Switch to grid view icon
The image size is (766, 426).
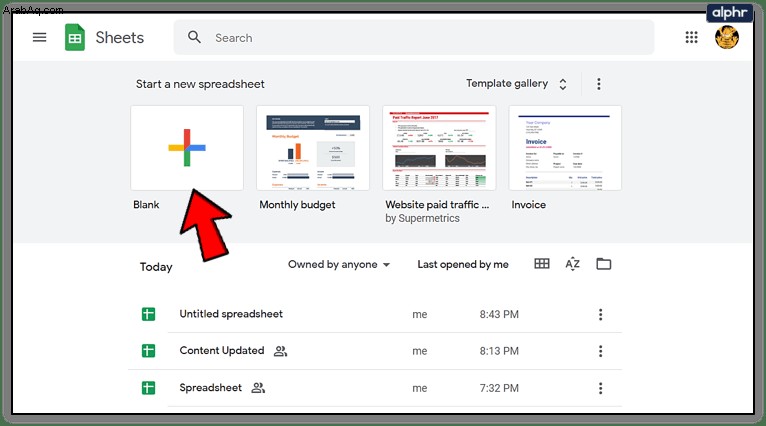pyautogui.click(x=542, y=264)
